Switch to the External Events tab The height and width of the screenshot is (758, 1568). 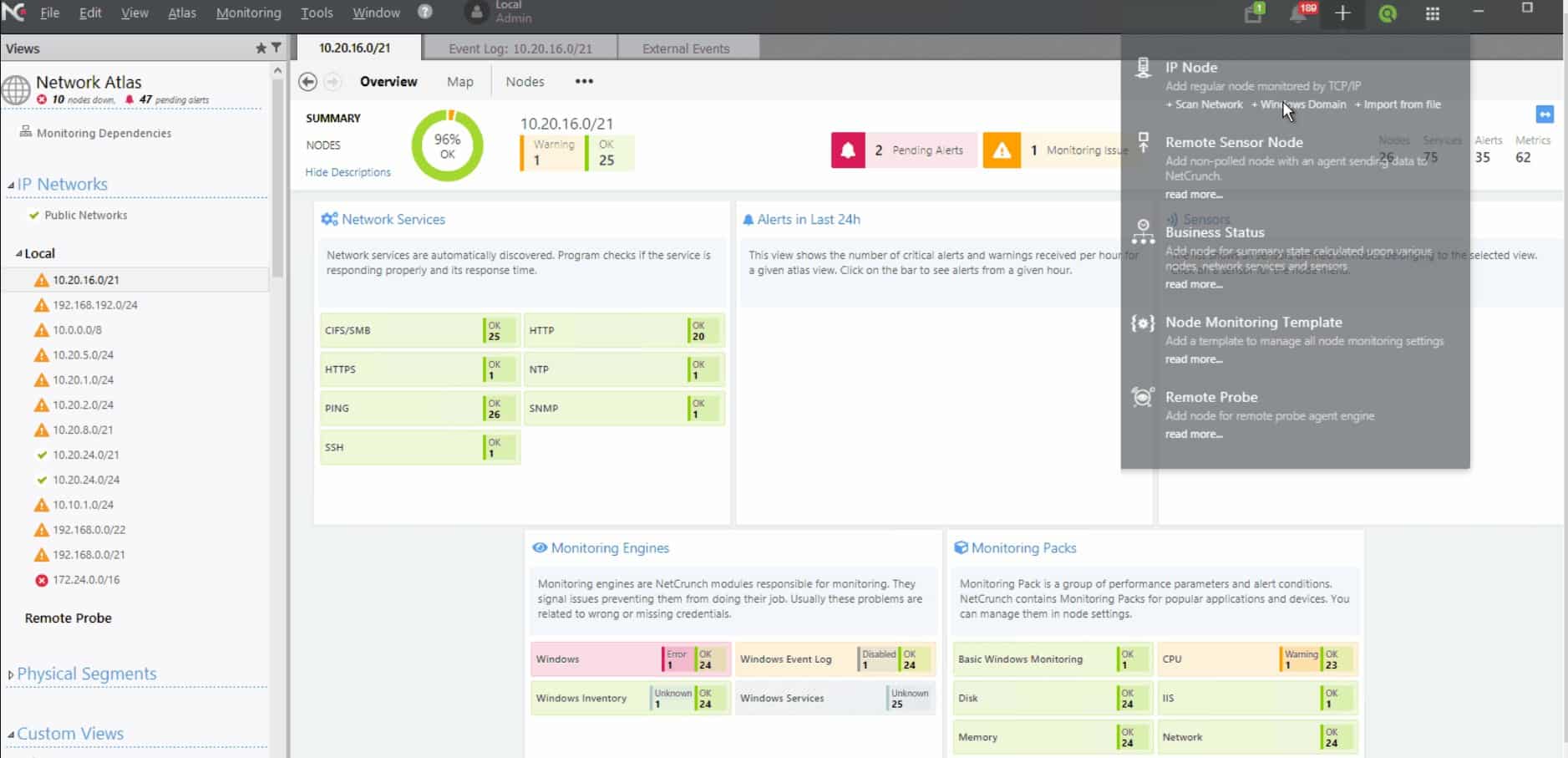tap(686, 48)
